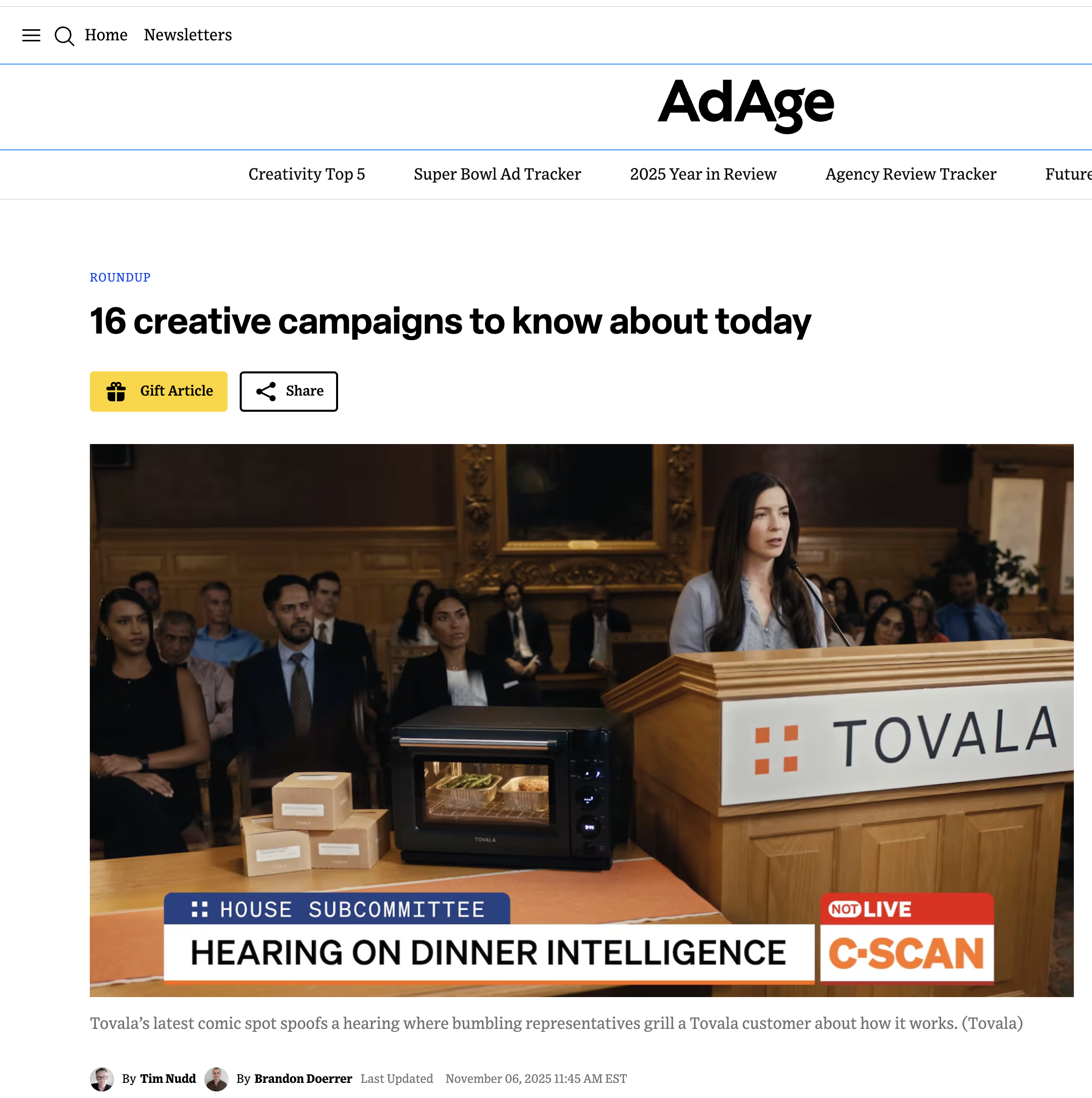
Task: Go to Home in top bar
Action: (x=106, y=35)
